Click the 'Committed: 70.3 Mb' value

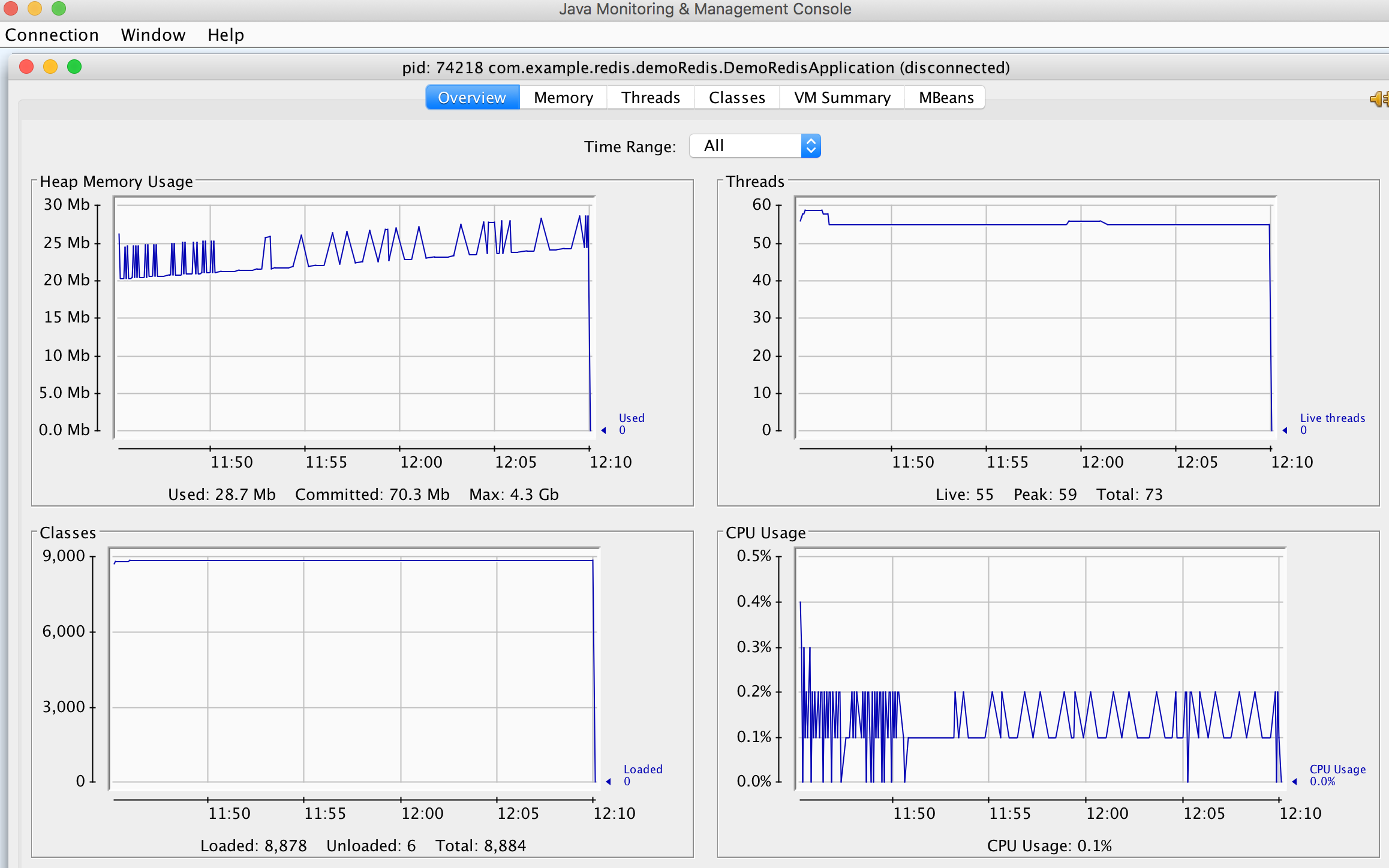(x=372, y=495)
